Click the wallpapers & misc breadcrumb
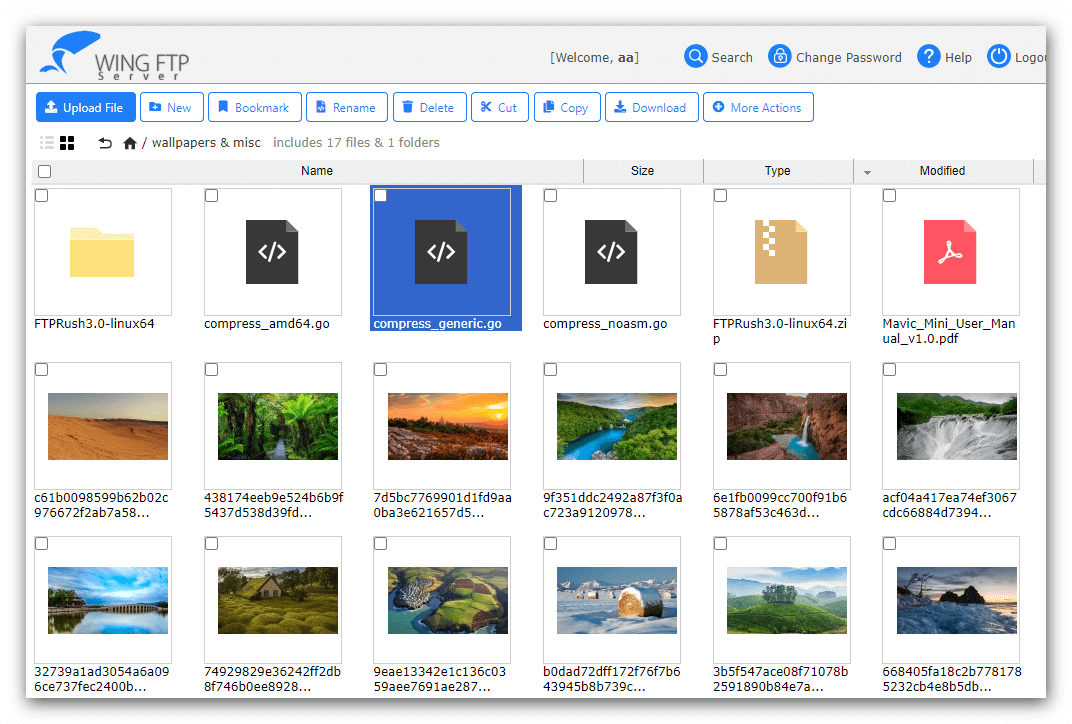Screen dimensions: 1072x724 (206, 142)
